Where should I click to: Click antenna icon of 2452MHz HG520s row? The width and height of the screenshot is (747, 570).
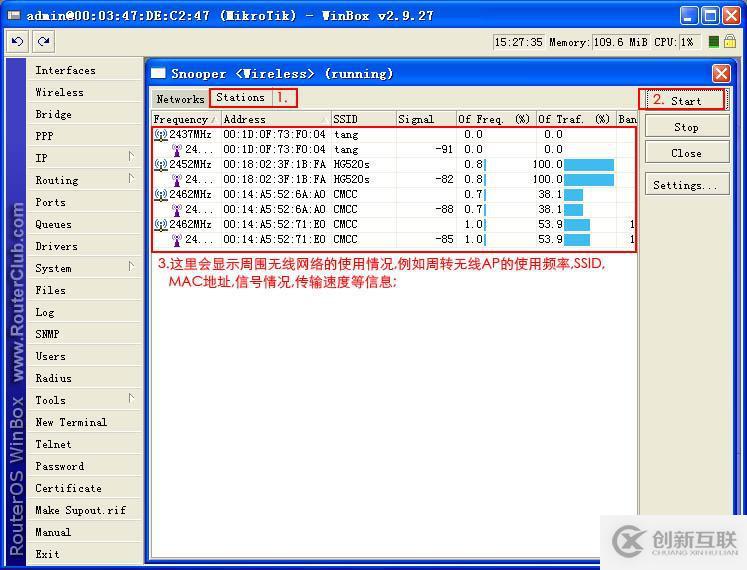click(161, 165)
